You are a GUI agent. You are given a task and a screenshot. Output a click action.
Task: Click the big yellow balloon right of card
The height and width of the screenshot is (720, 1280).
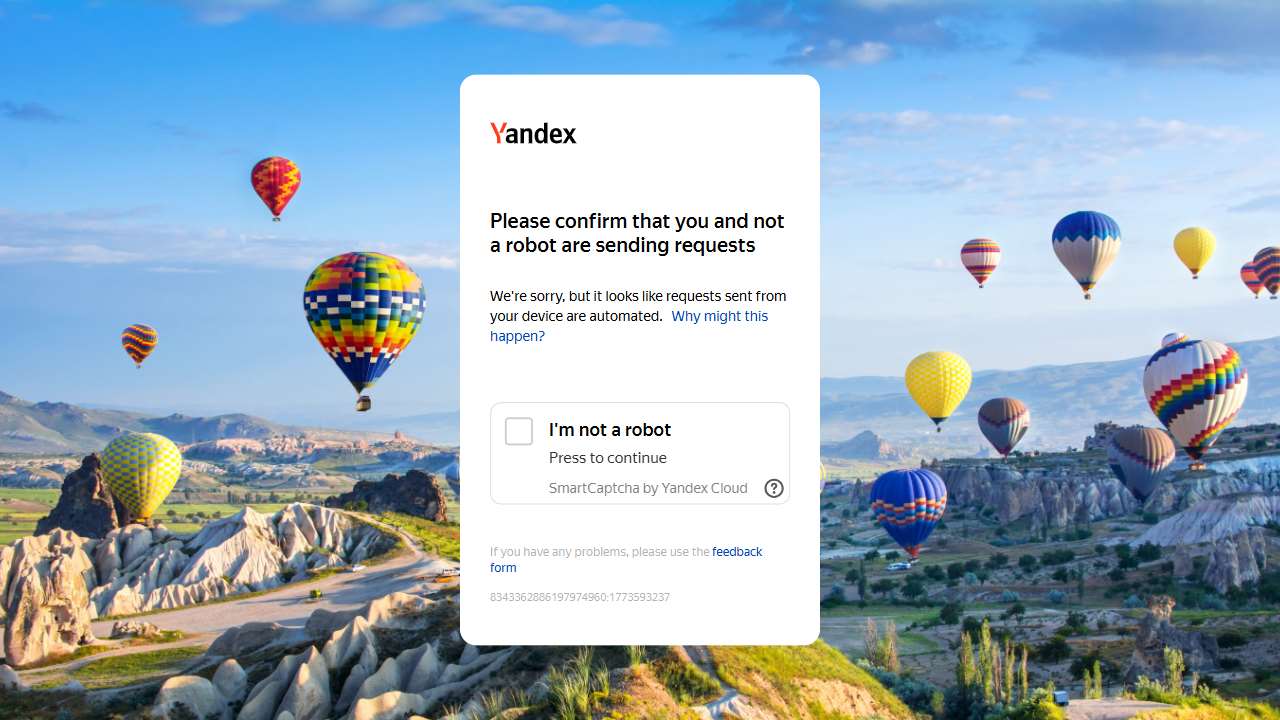(938, 389)
